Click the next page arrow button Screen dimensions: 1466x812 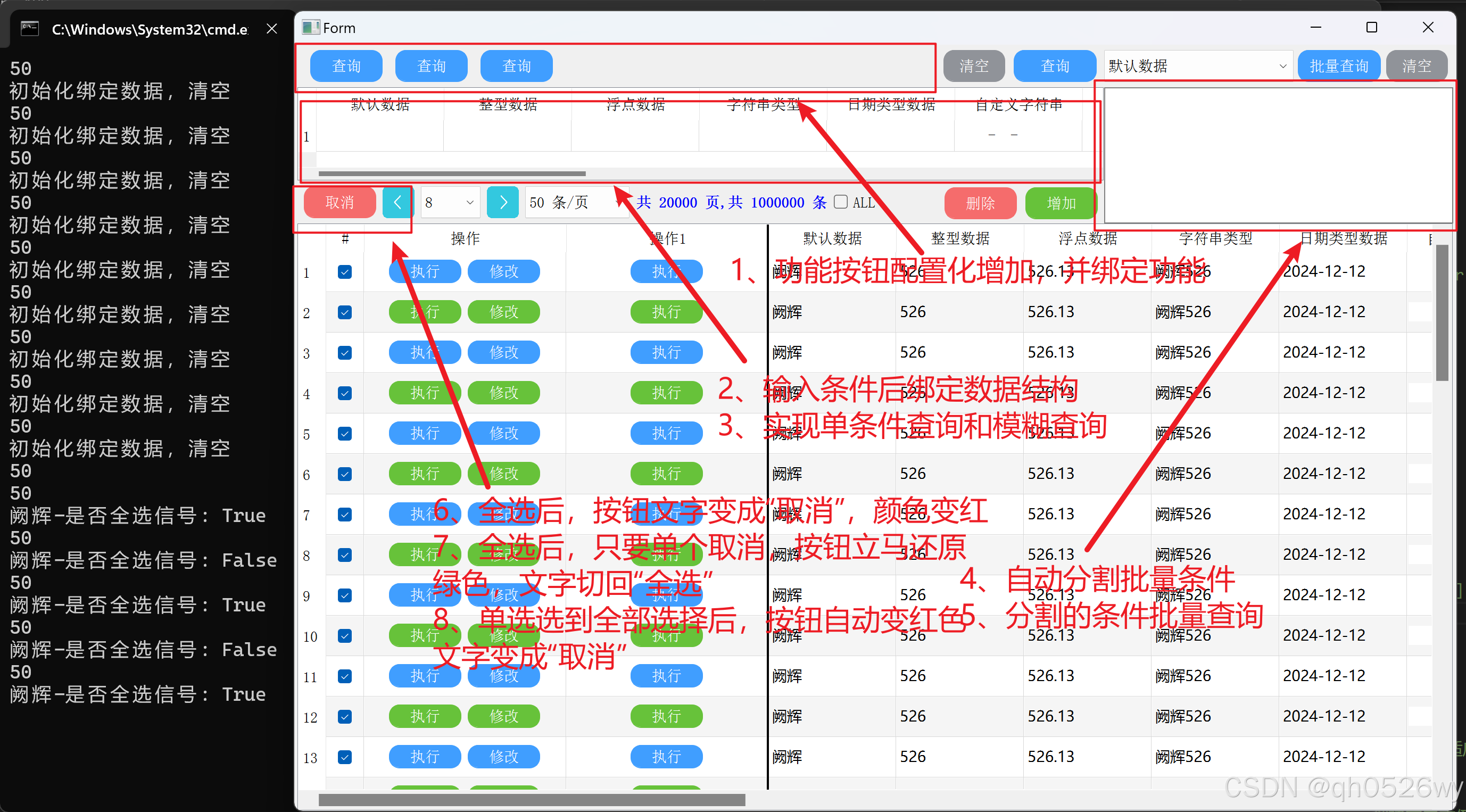(502, 203)
